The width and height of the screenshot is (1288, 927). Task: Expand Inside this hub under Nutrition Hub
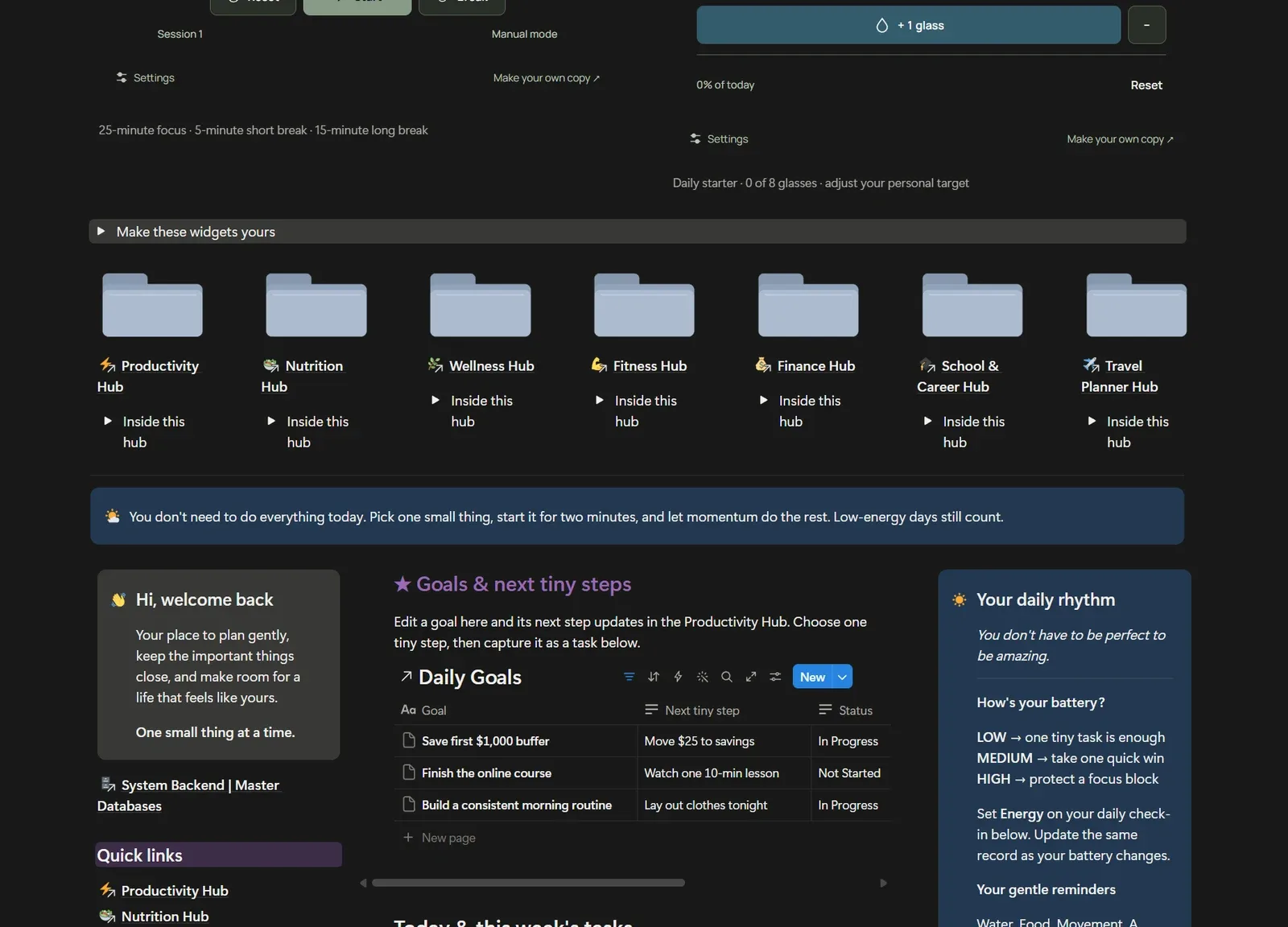271,421
